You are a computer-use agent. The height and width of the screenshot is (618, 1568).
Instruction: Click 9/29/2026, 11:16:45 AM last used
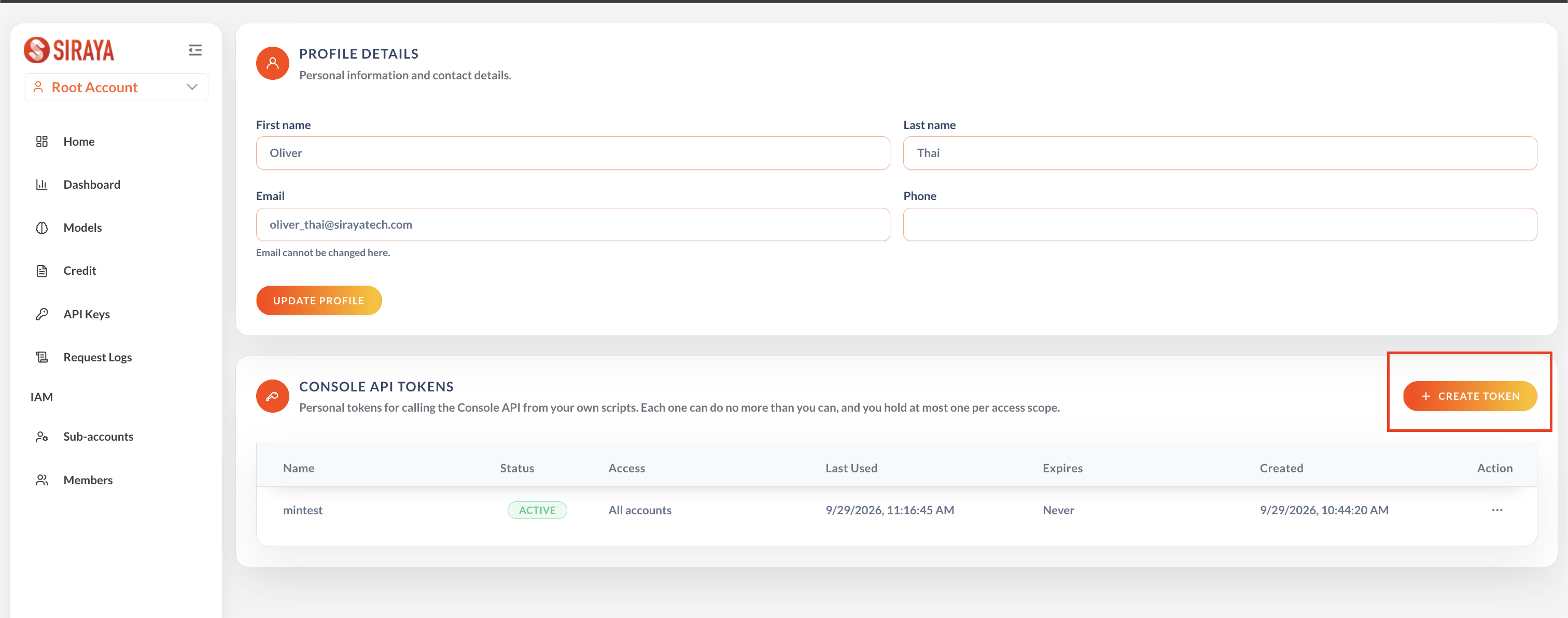889,510
